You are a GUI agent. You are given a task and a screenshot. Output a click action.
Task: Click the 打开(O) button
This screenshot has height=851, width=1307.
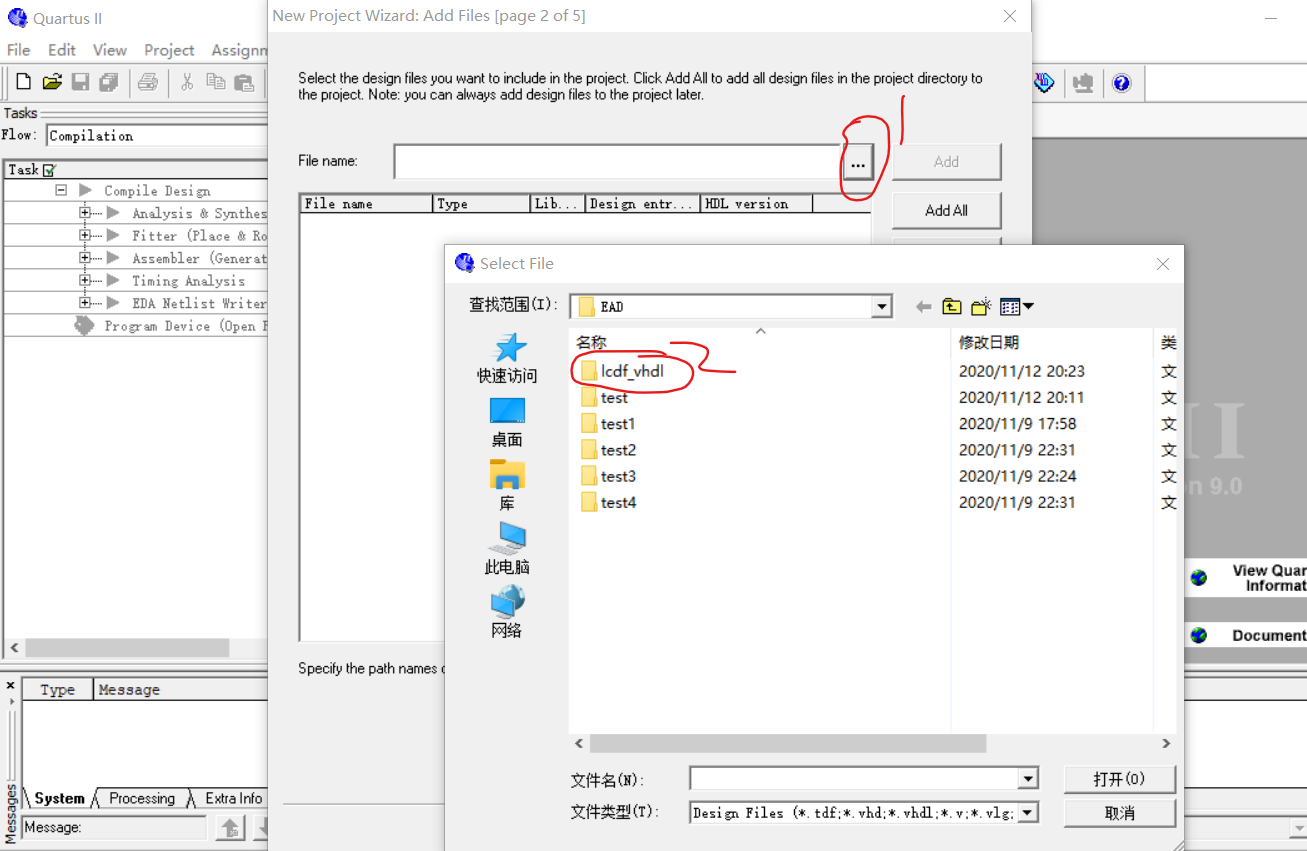click(x=1119, y=779)
